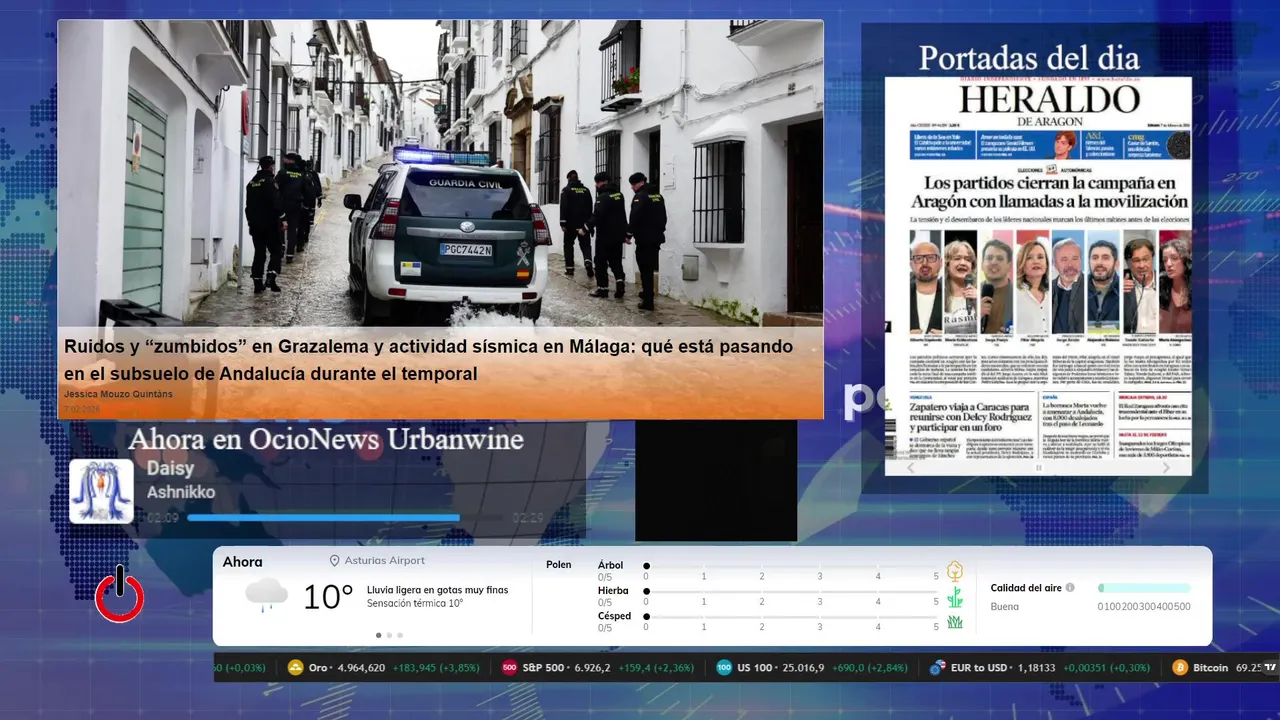Viewport: 1280px width, 720px height.
Task: Click the Césped pollen level slider
Action: [x=791, y=617]
